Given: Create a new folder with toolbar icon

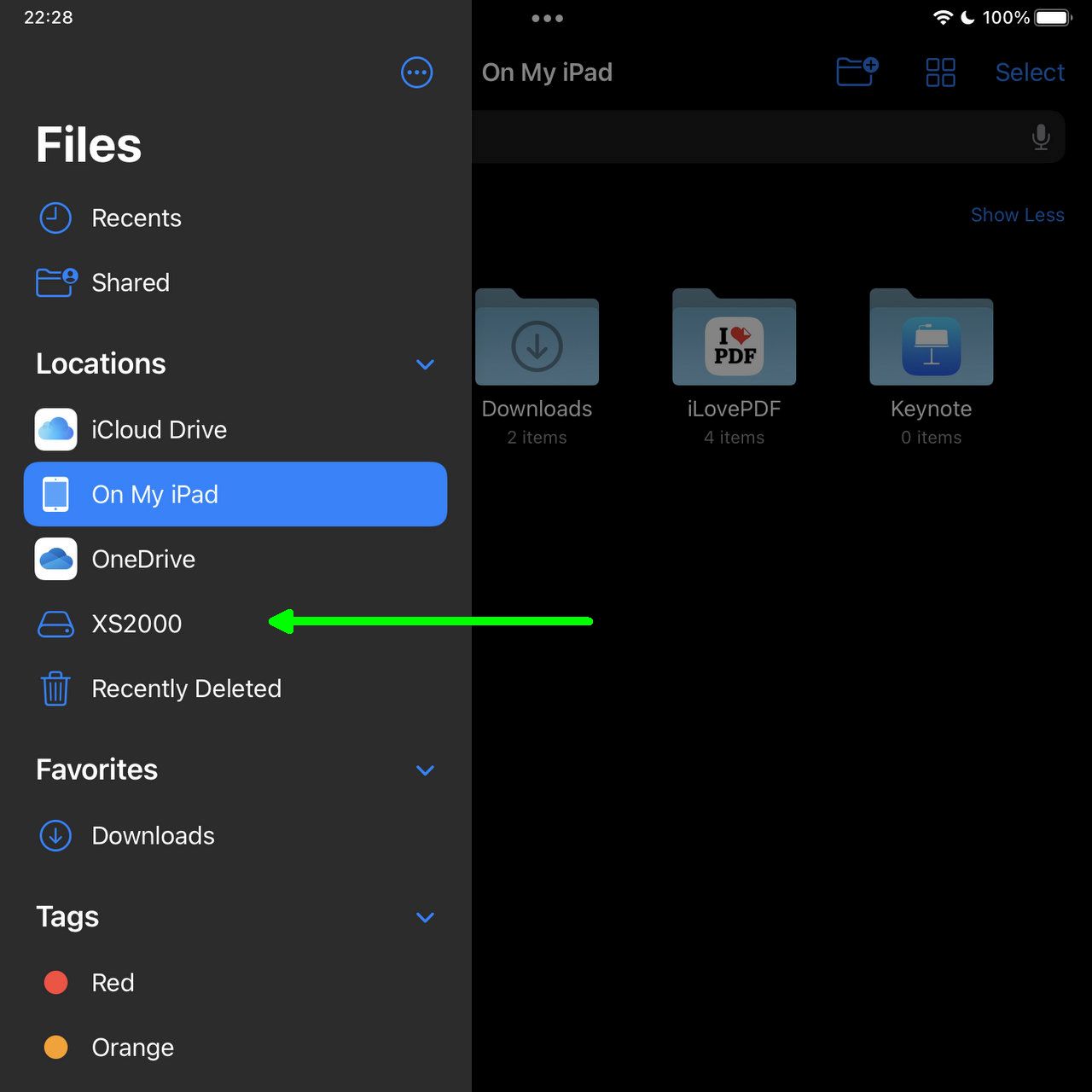Looking at the screenshot, I should coord(857,72).
